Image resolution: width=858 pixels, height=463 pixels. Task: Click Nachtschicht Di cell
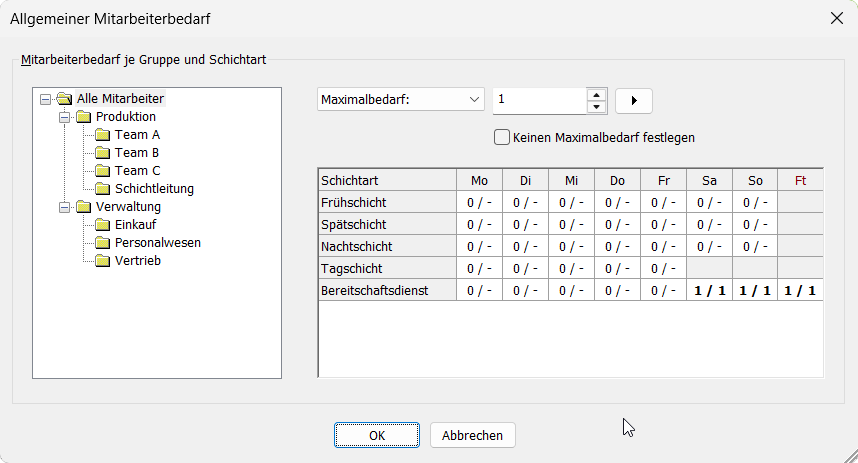coord(525,246)
